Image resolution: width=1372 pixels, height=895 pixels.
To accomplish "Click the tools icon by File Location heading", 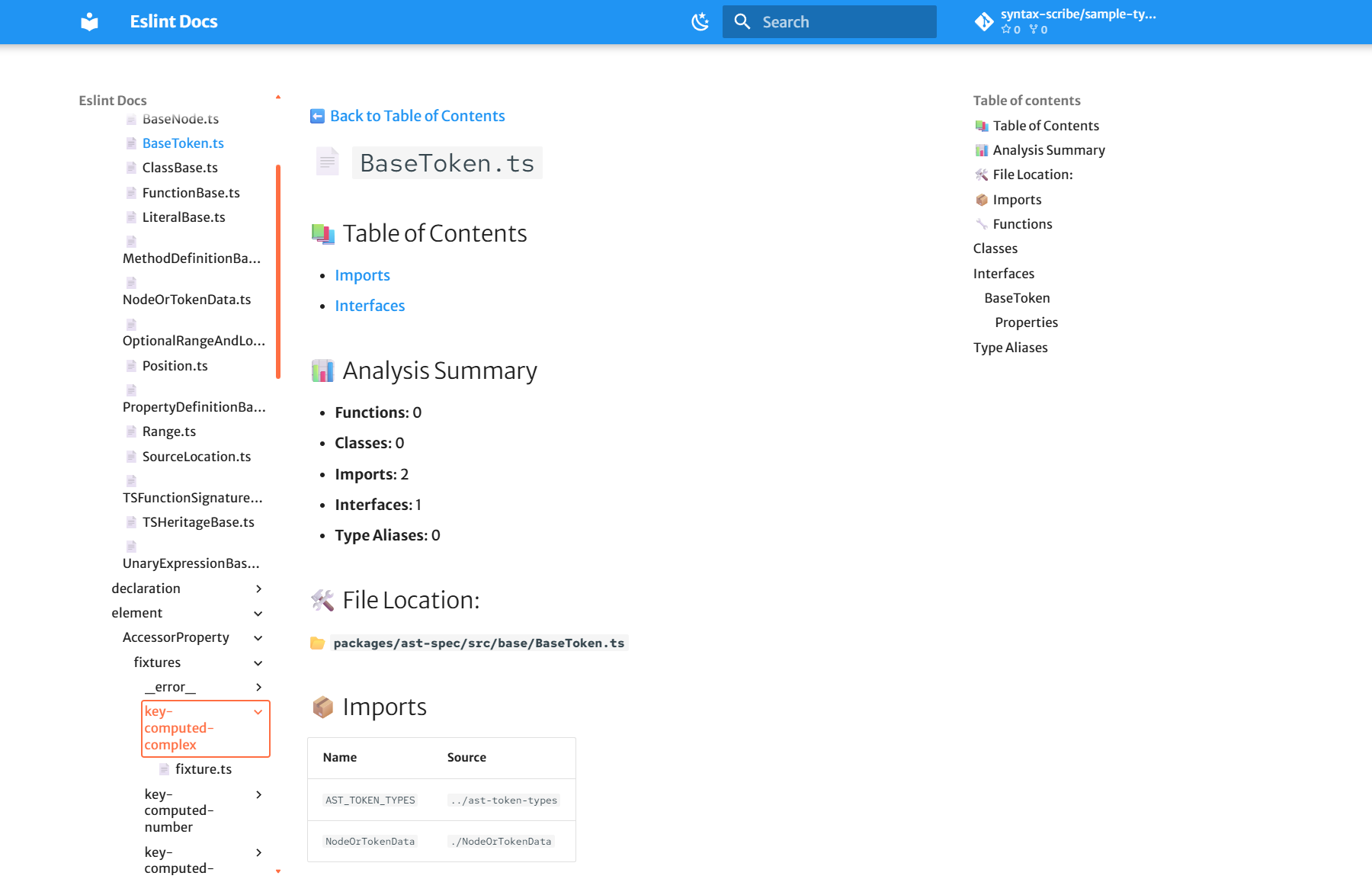I will [323, 601].
